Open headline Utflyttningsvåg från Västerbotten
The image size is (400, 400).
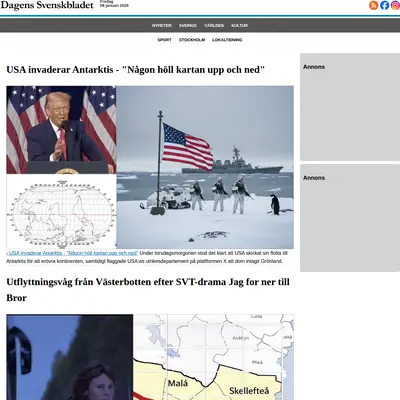[148, 290]
